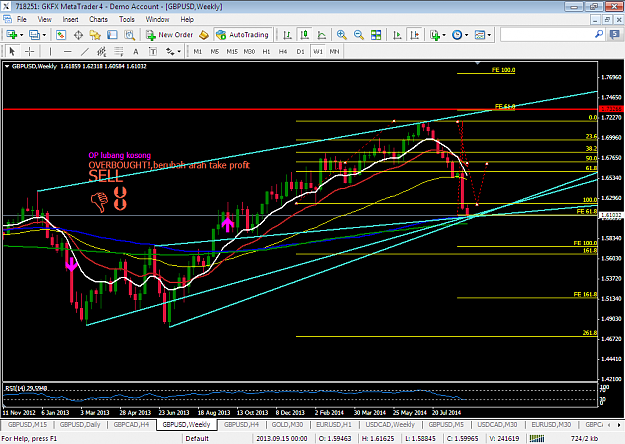Select the Trendline drawing tool
The width and height of the screenshot is (625, 444).
[x=85, y=51]
